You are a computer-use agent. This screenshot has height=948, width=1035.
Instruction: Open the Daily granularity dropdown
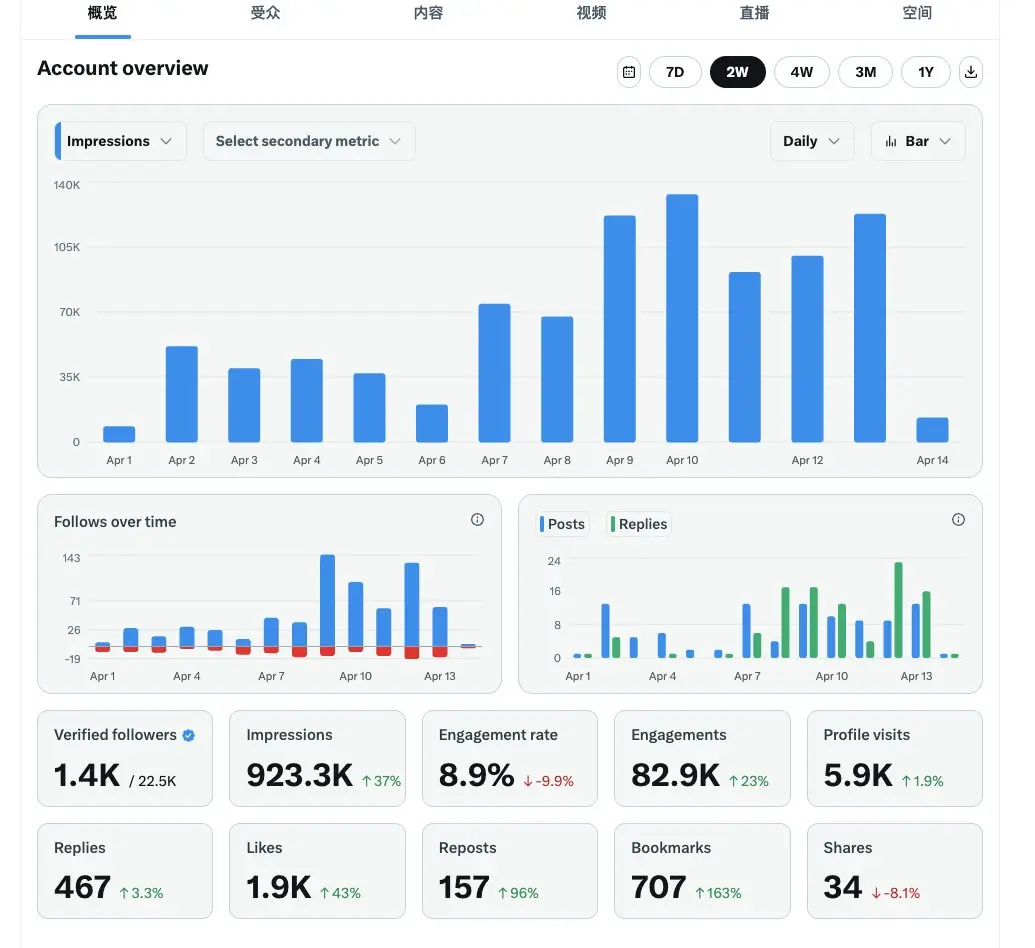pyautogui.click(x=812, y=141)
